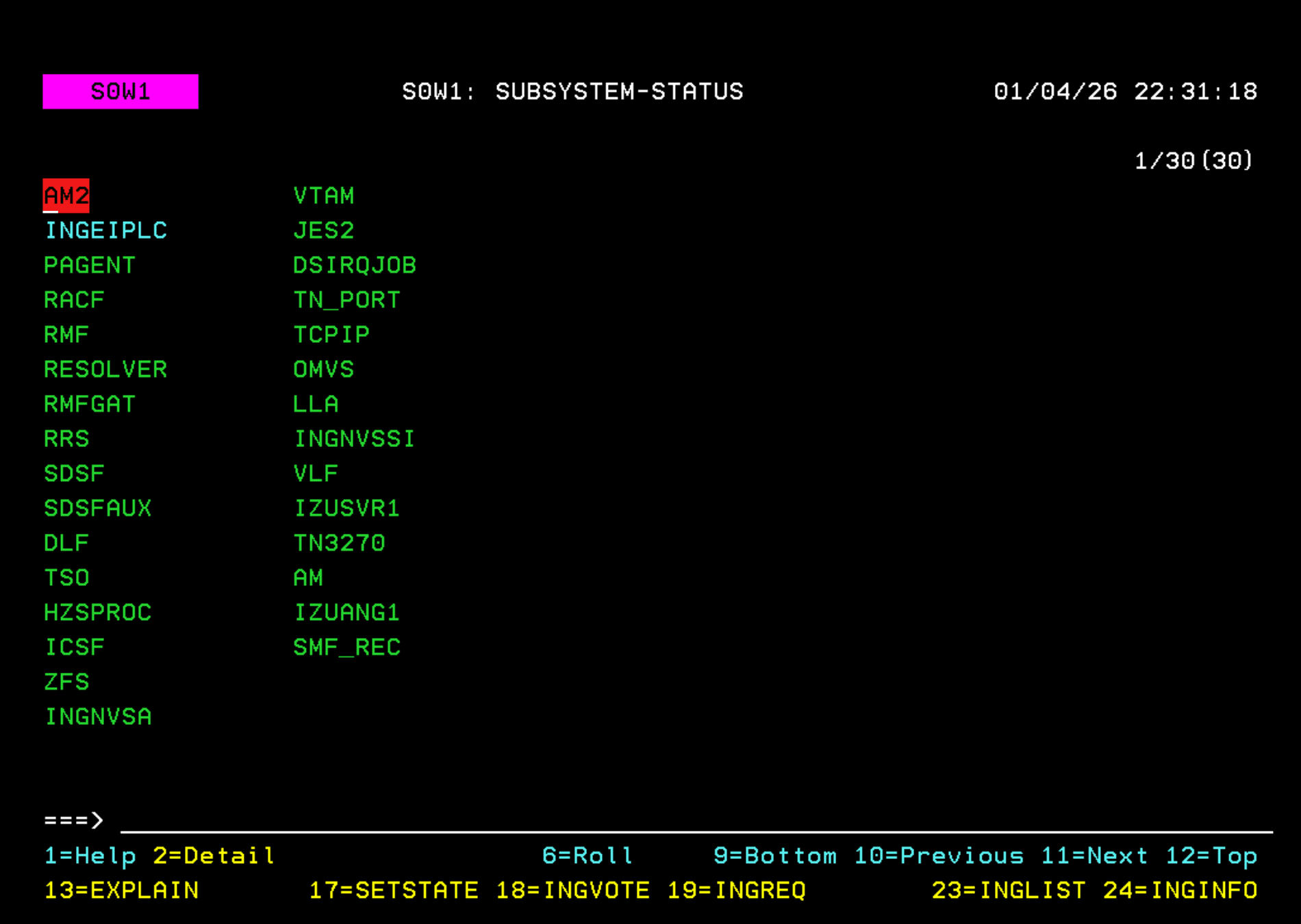Screen dimensions: 1301x924
Task: Click the 2=Detail function key label
Action: 214,856
